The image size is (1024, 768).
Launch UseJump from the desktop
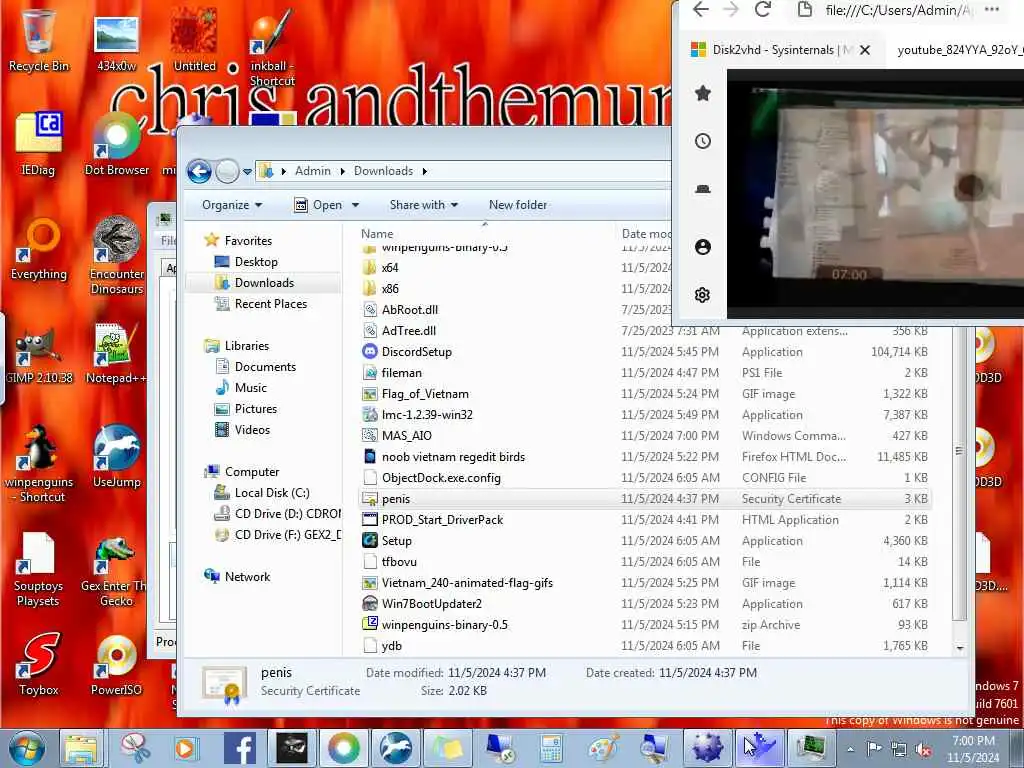click(x=116, y=457)
